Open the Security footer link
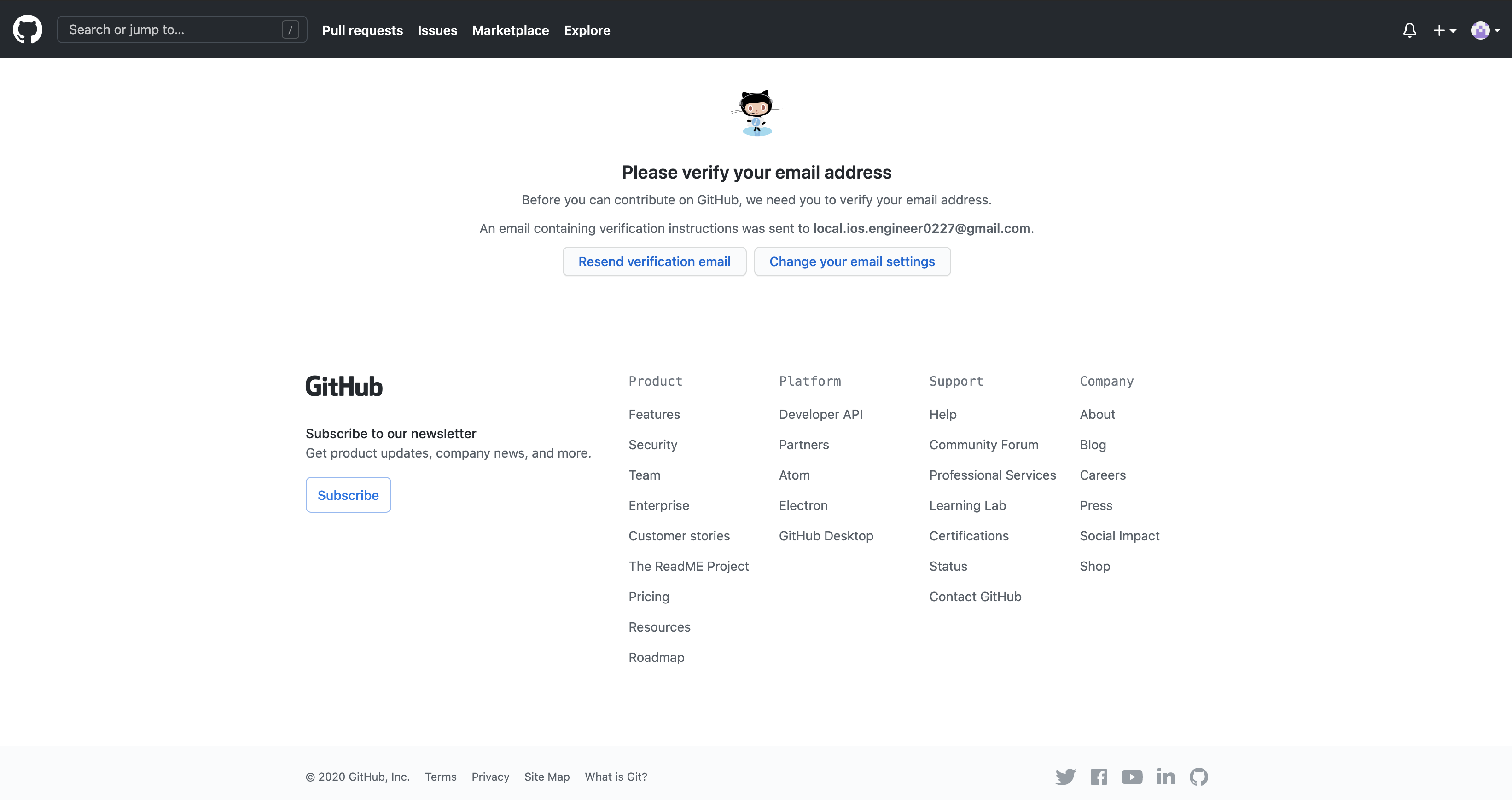 pyautogui.click(x=653, y=445)
